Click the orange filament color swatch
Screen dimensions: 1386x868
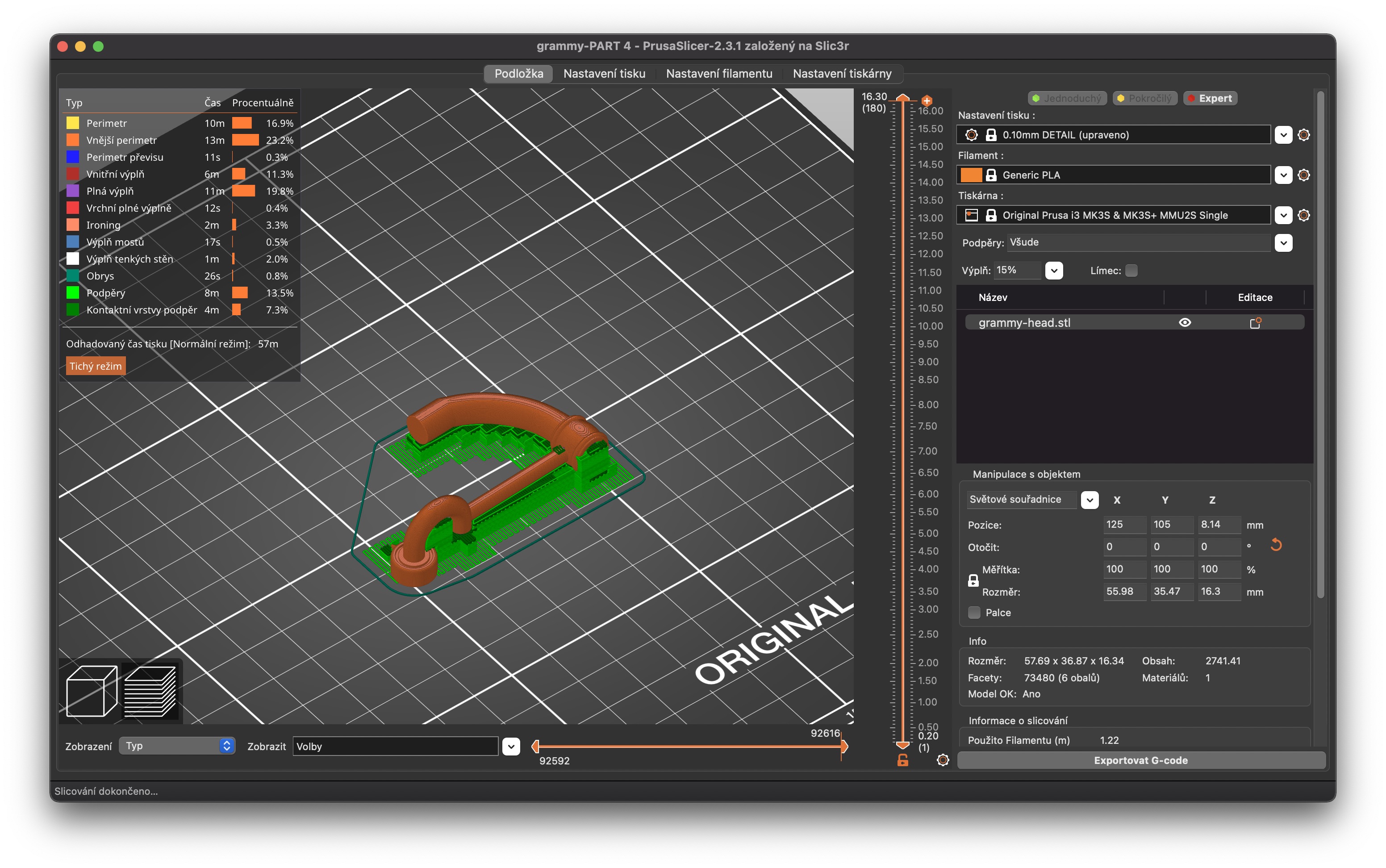click(x=971, y=175)
